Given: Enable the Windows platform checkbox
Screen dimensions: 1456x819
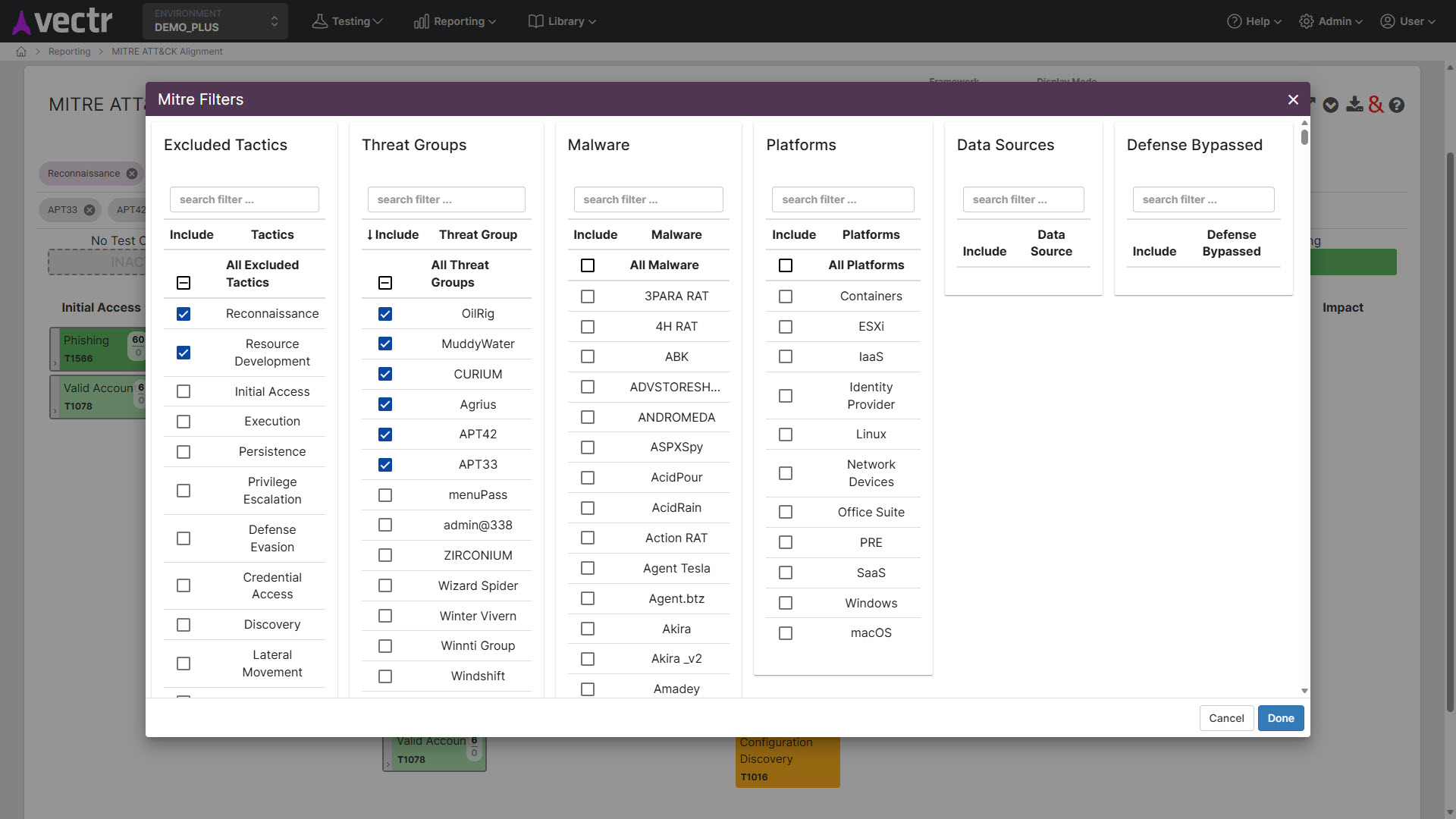Looking at the screenshot, I should pos(786,604).
